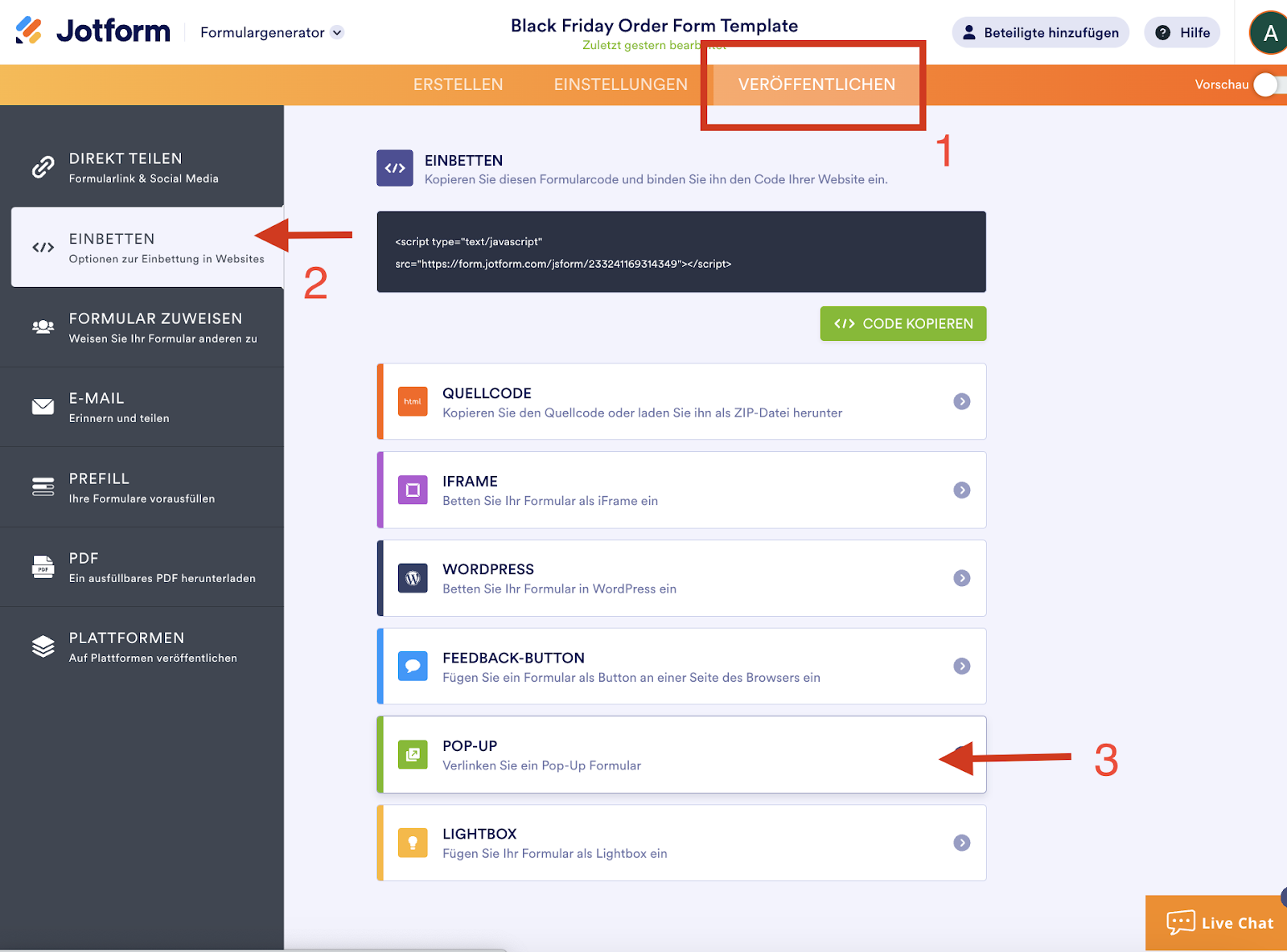The height and width of the screenshot is (952, 1287).
Task: Switch to the Veröffentlichen tab
Action: click(816, 84)
